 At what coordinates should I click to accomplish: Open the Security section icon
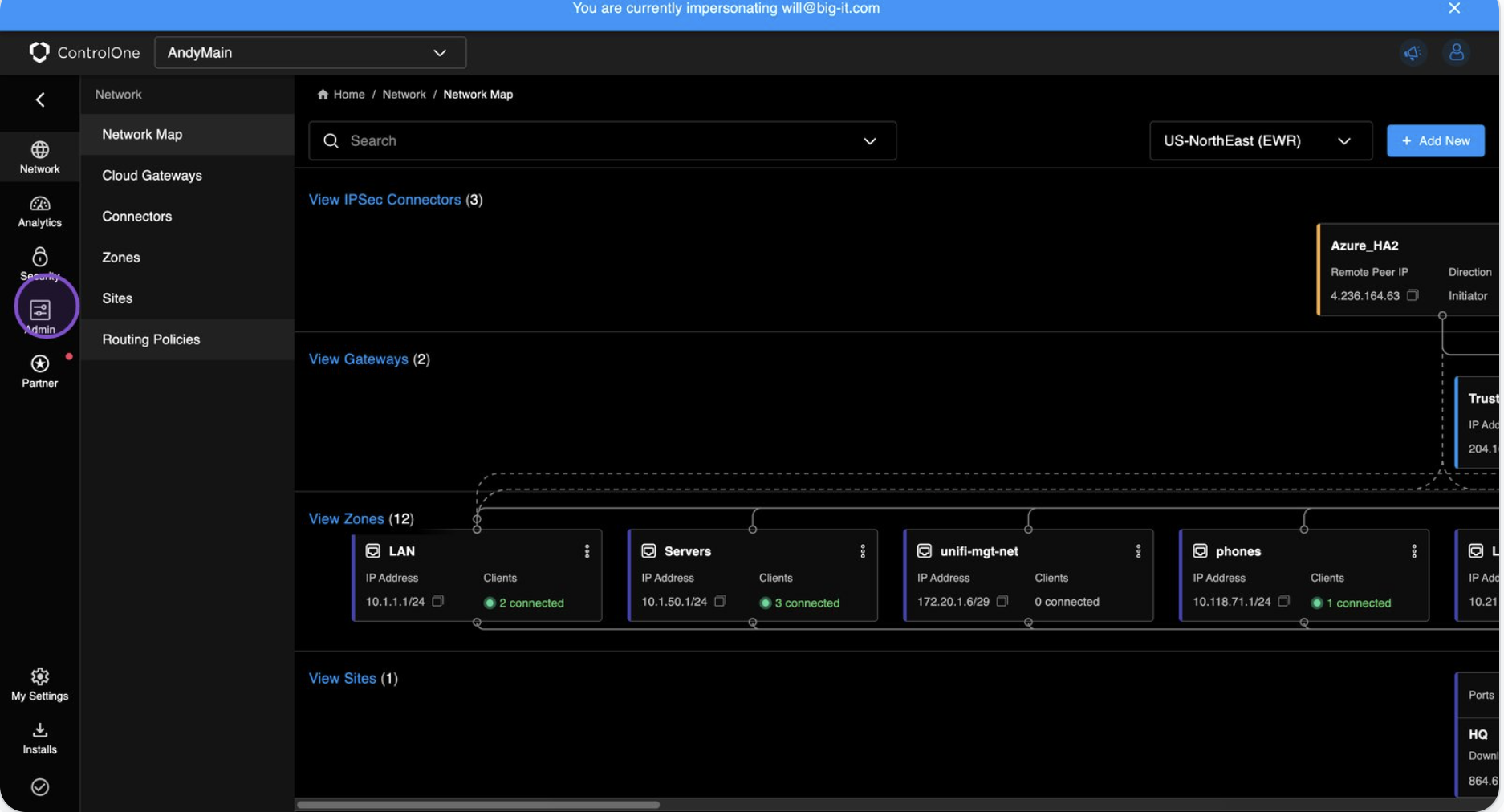pyautogui.click(x=39, y=261)
